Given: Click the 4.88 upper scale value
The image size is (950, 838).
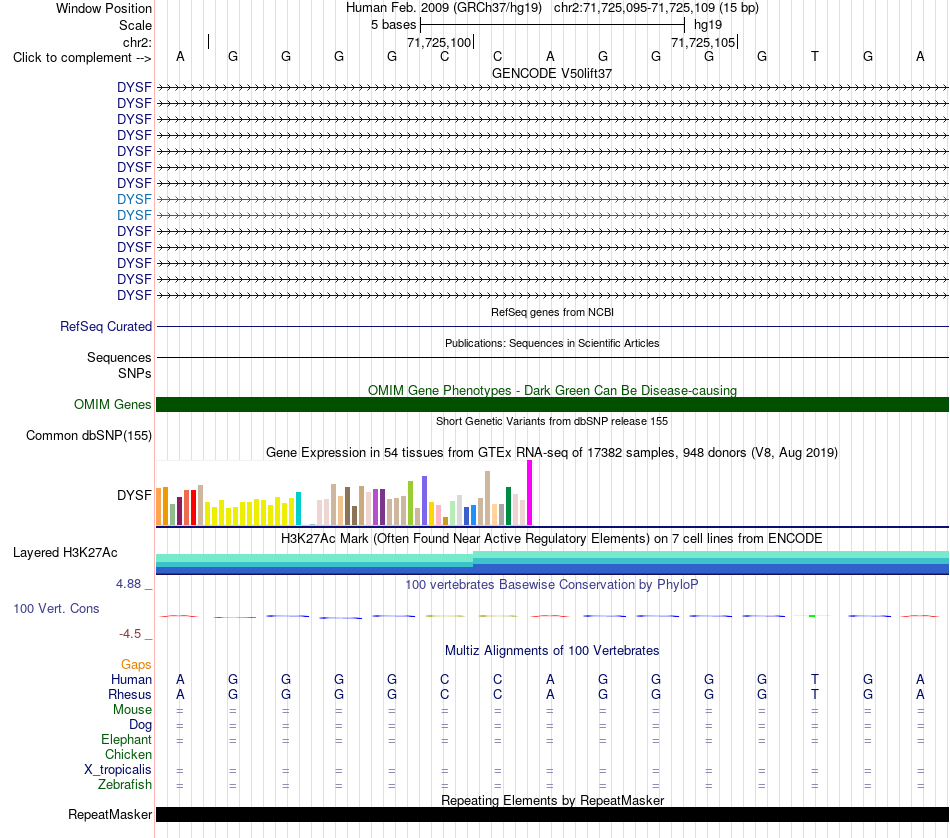Looking at the screenshot, I should (x=128, y=584).
